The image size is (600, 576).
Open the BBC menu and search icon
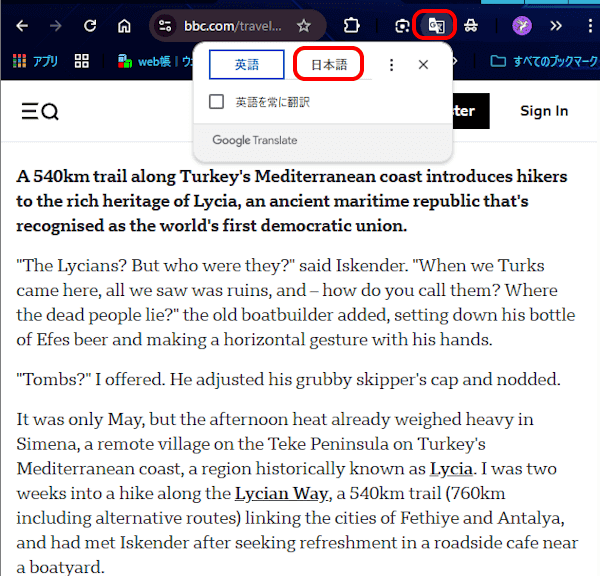(40, 111)
